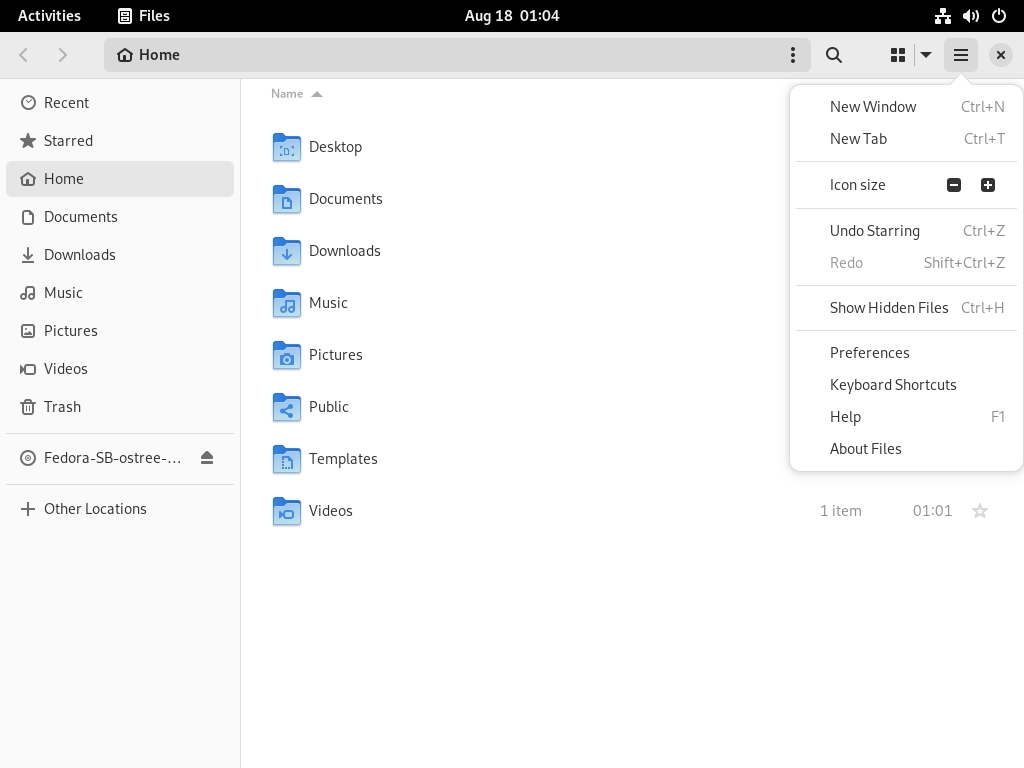Select the Templates folder icon
This screenshot has height=768, width=1024.
(287, 459)
